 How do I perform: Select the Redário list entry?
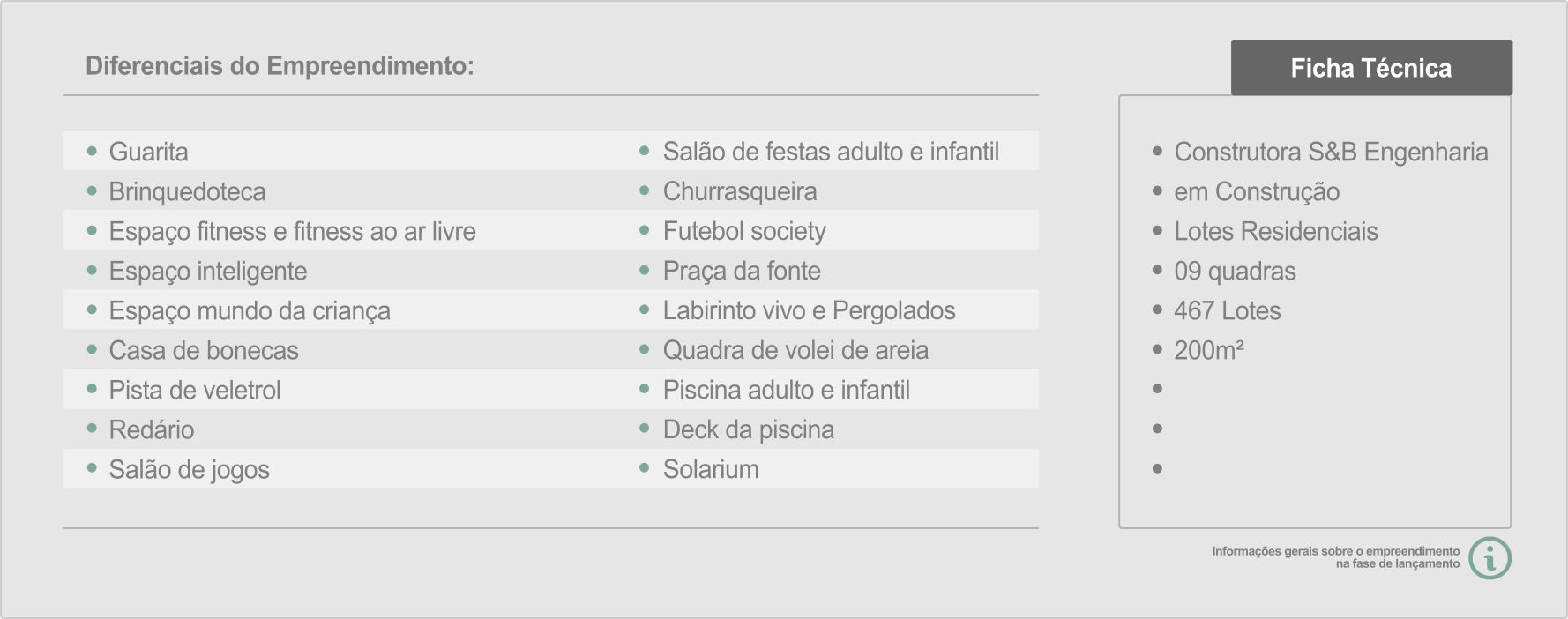coord(152,429)
